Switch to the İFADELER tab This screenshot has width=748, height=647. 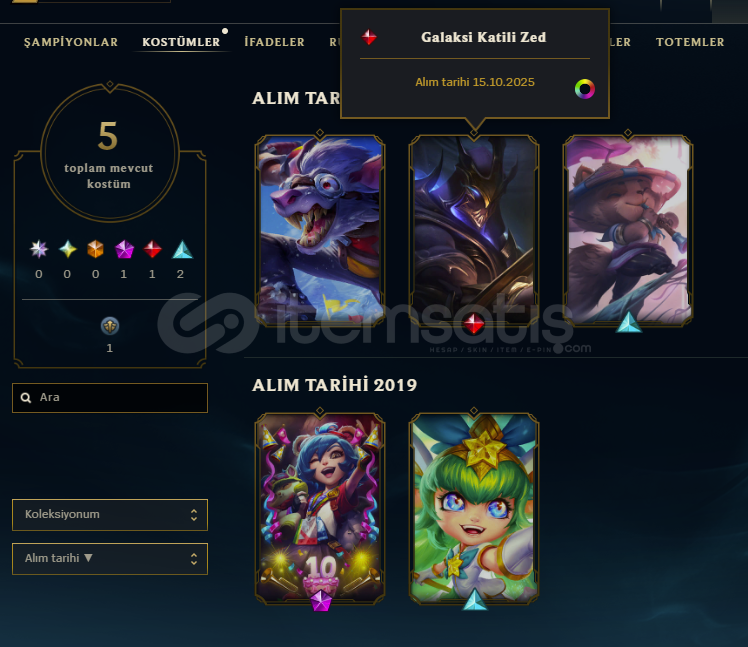[274, 42]
